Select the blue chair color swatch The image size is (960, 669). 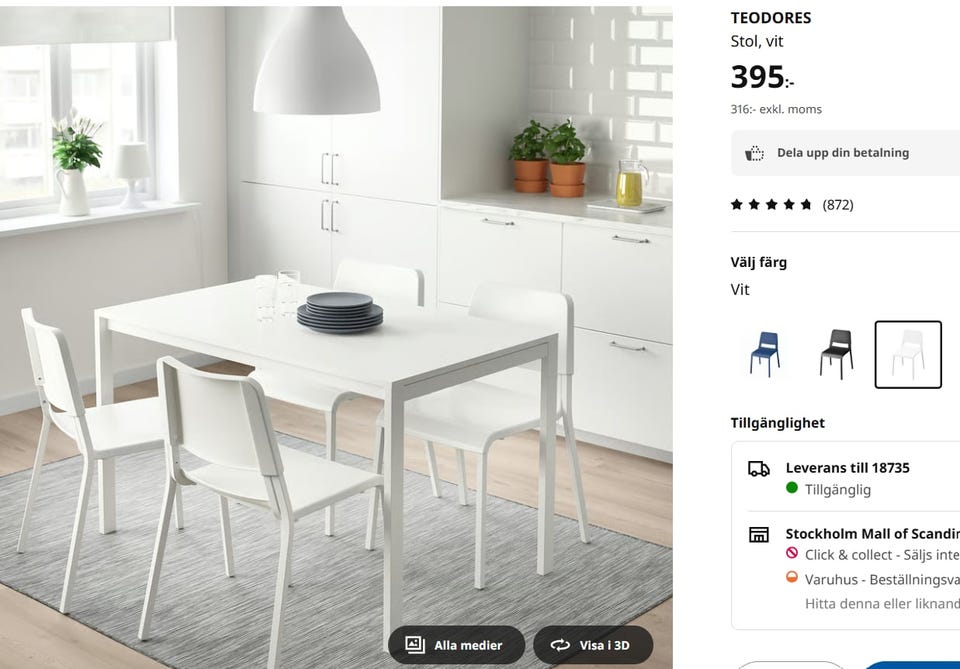(x=765, y=354)
